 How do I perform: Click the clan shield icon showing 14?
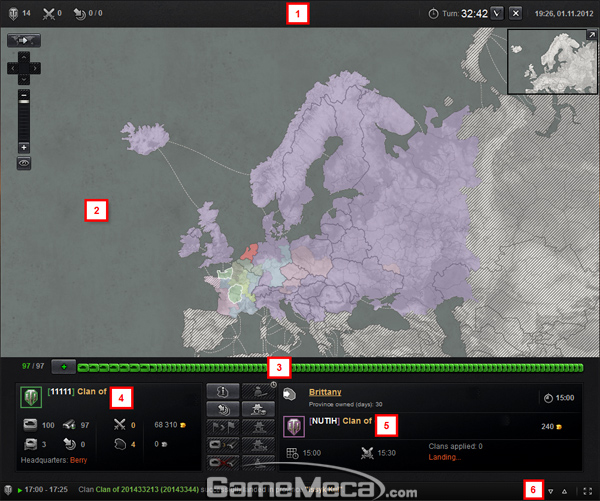13,13
